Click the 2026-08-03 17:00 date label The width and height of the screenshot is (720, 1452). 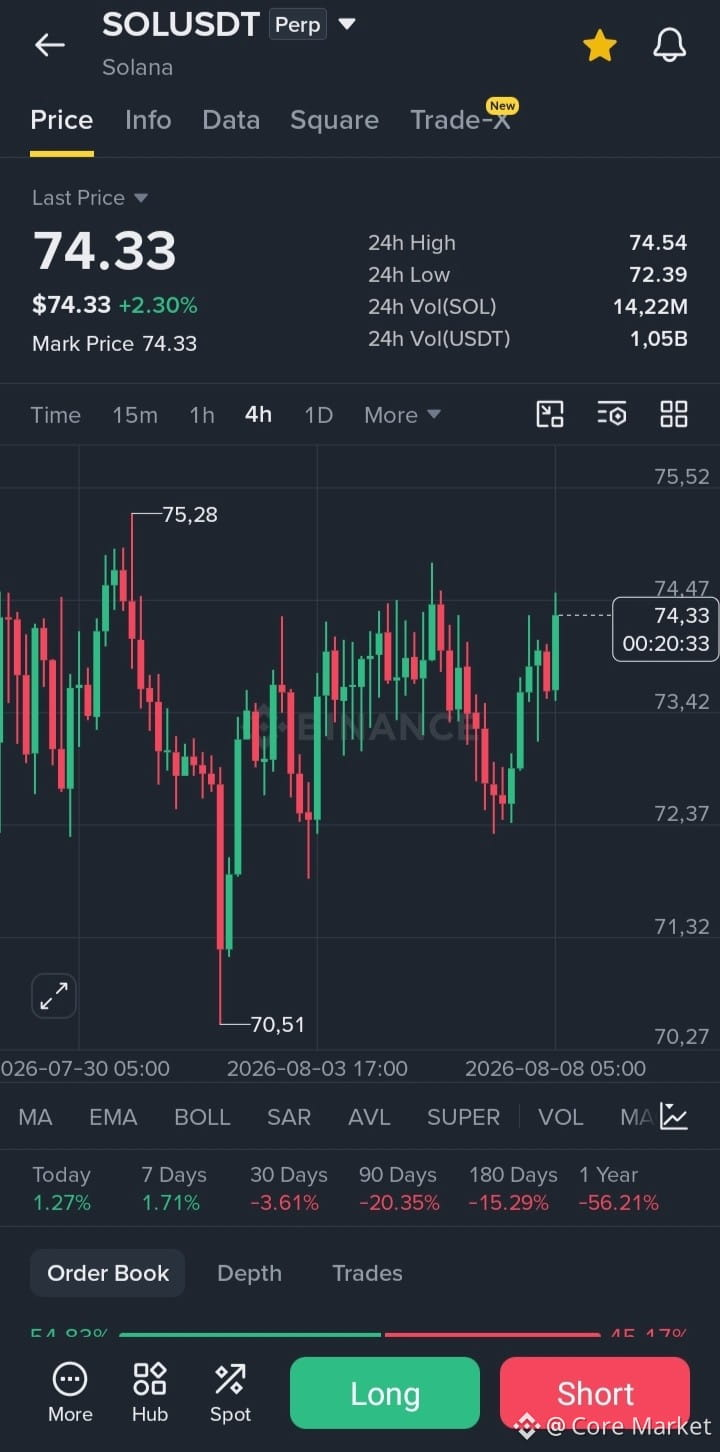pyautogui.click(x=317, y=1068)
